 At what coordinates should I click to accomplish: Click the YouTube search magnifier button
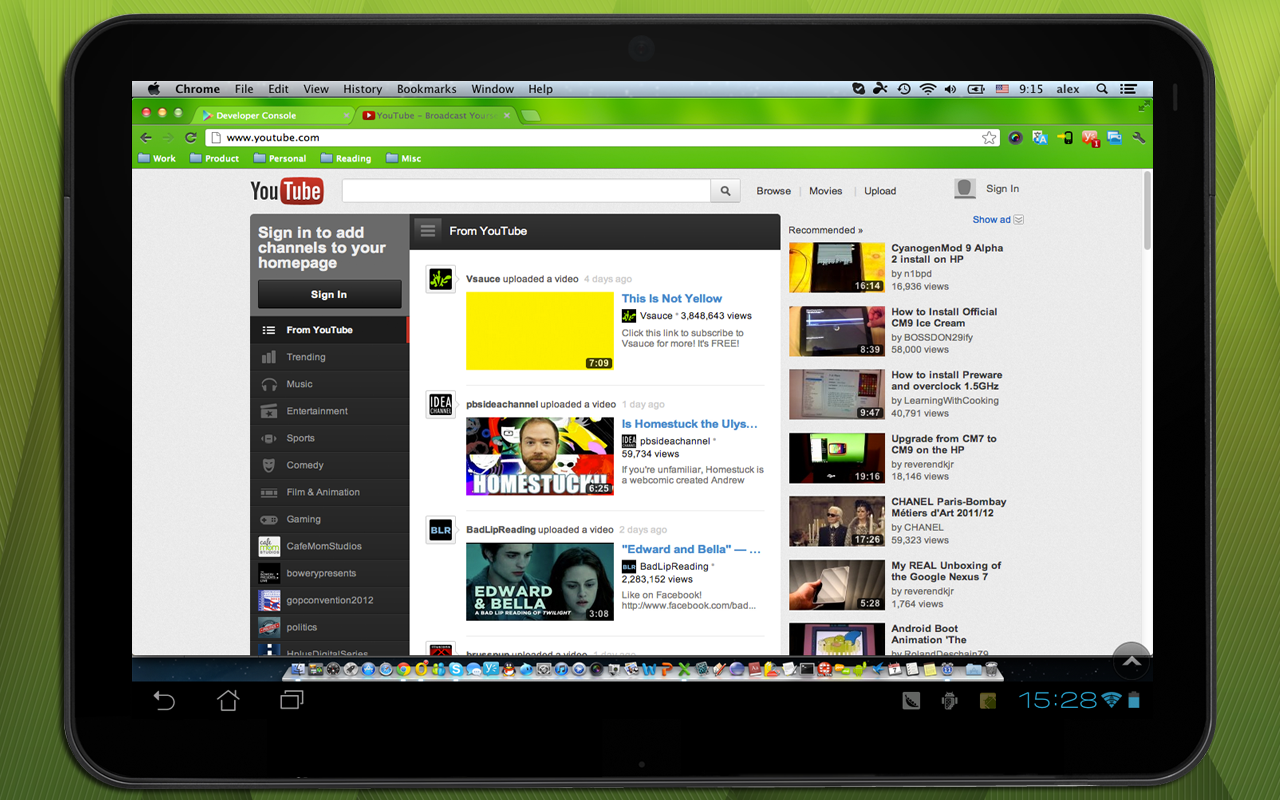tap(726, 191)
